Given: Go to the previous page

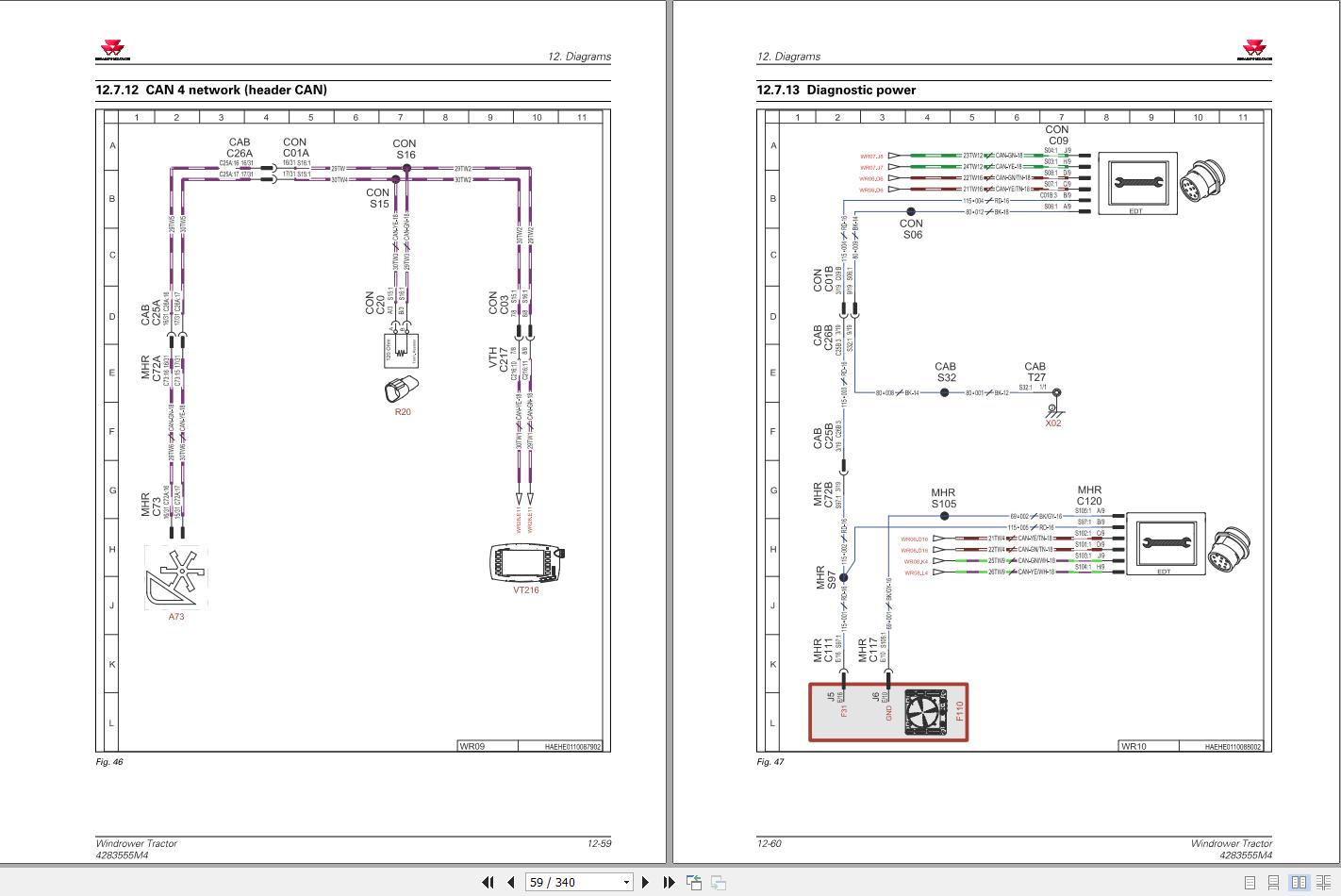Looking at the screenshot, I should (x=510, y=882).
